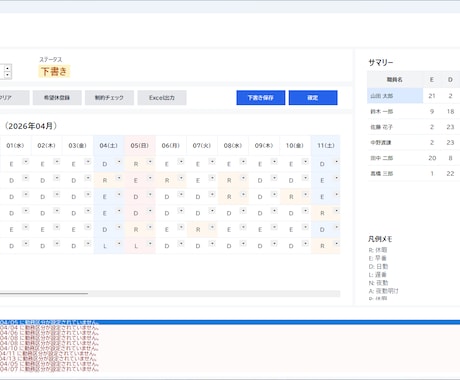Click the D column header in summary
Image resolution: width=460 pixels, height=380 pixels.
pos(450,80)
